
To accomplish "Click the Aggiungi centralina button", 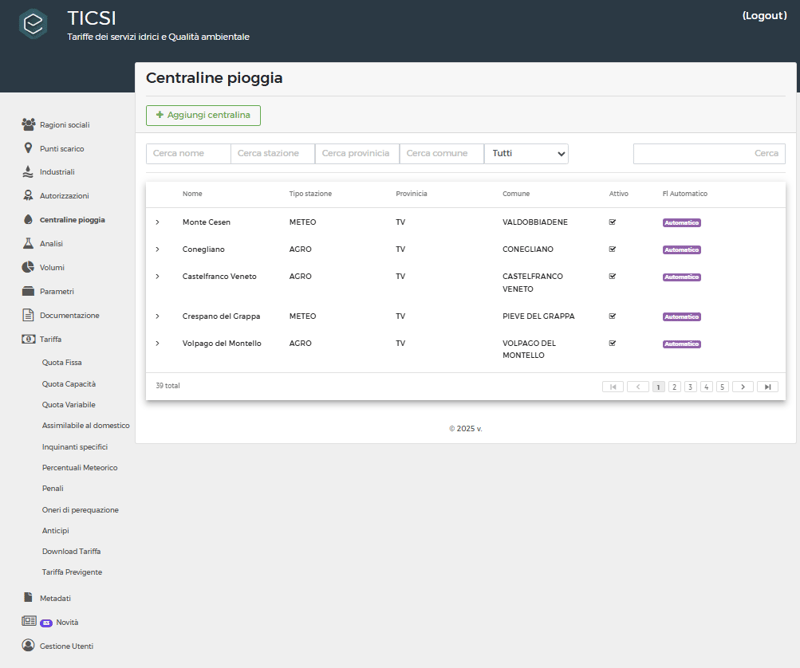I will click(203, 115).
